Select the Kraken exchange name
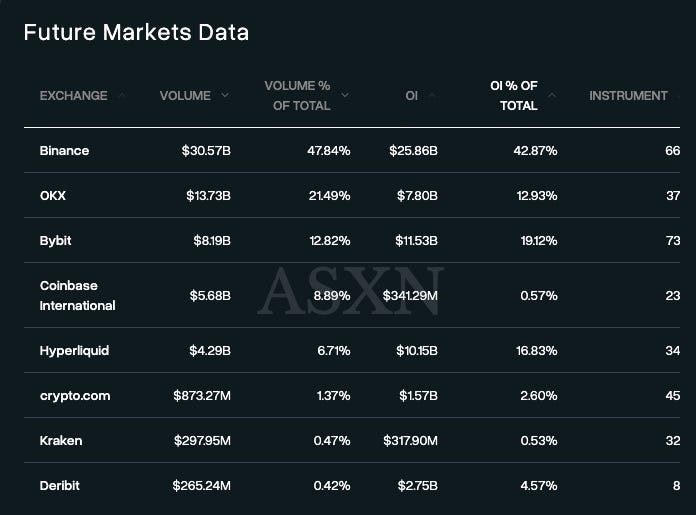Screen dimensions: 696x515 (61, 440)
